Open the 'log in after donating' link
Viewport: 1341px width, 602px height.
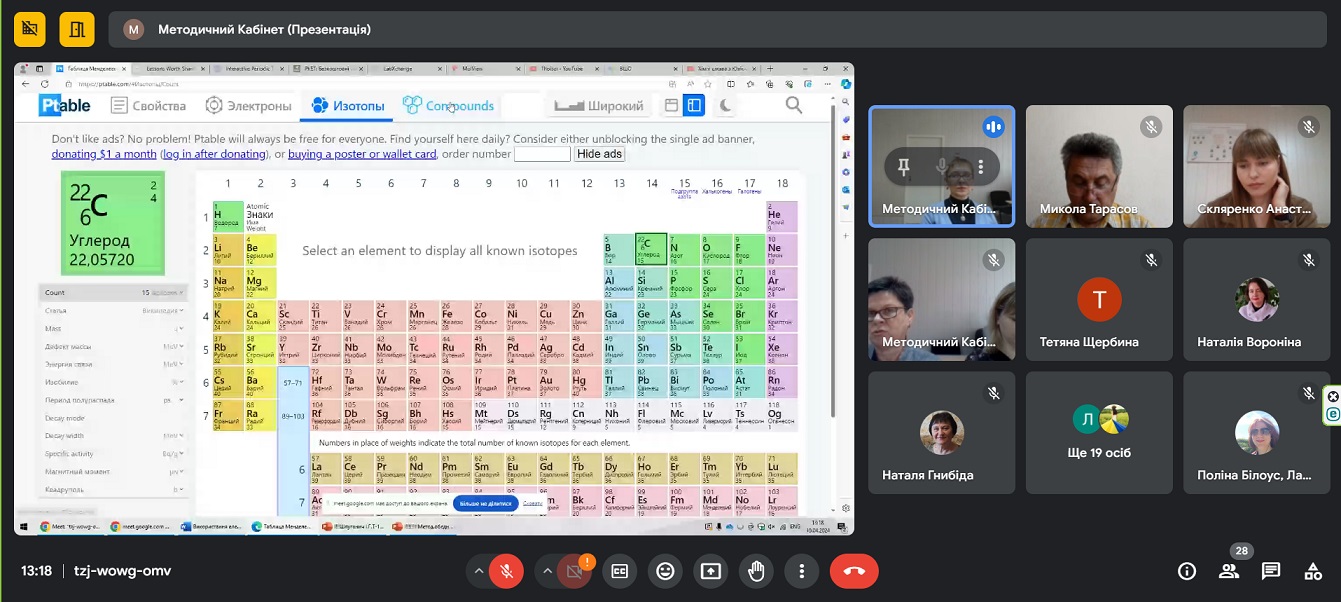tap(215, 154)
